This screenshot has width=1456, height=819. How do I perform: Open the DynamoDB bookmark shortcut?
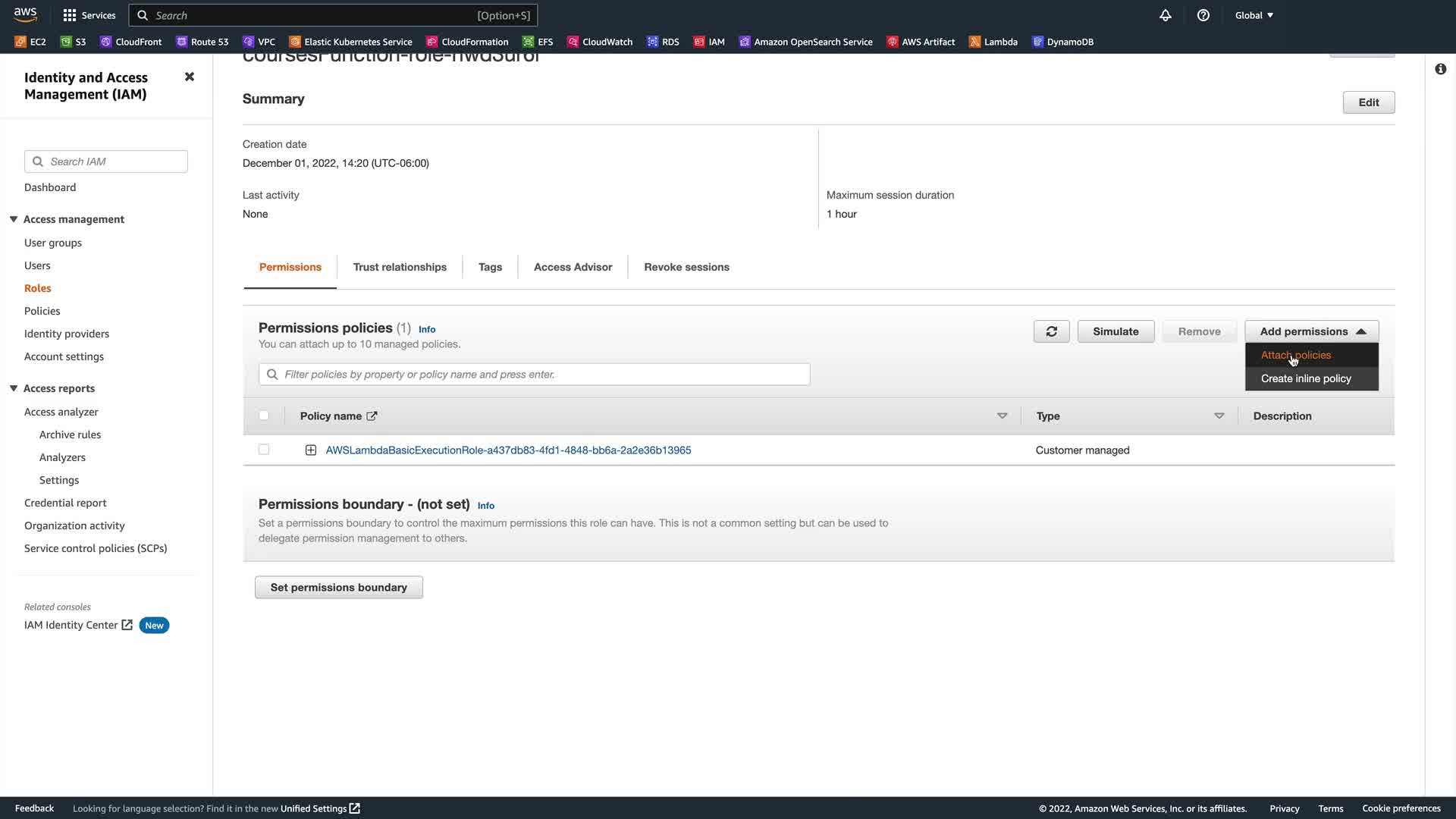click(1063, 42)
